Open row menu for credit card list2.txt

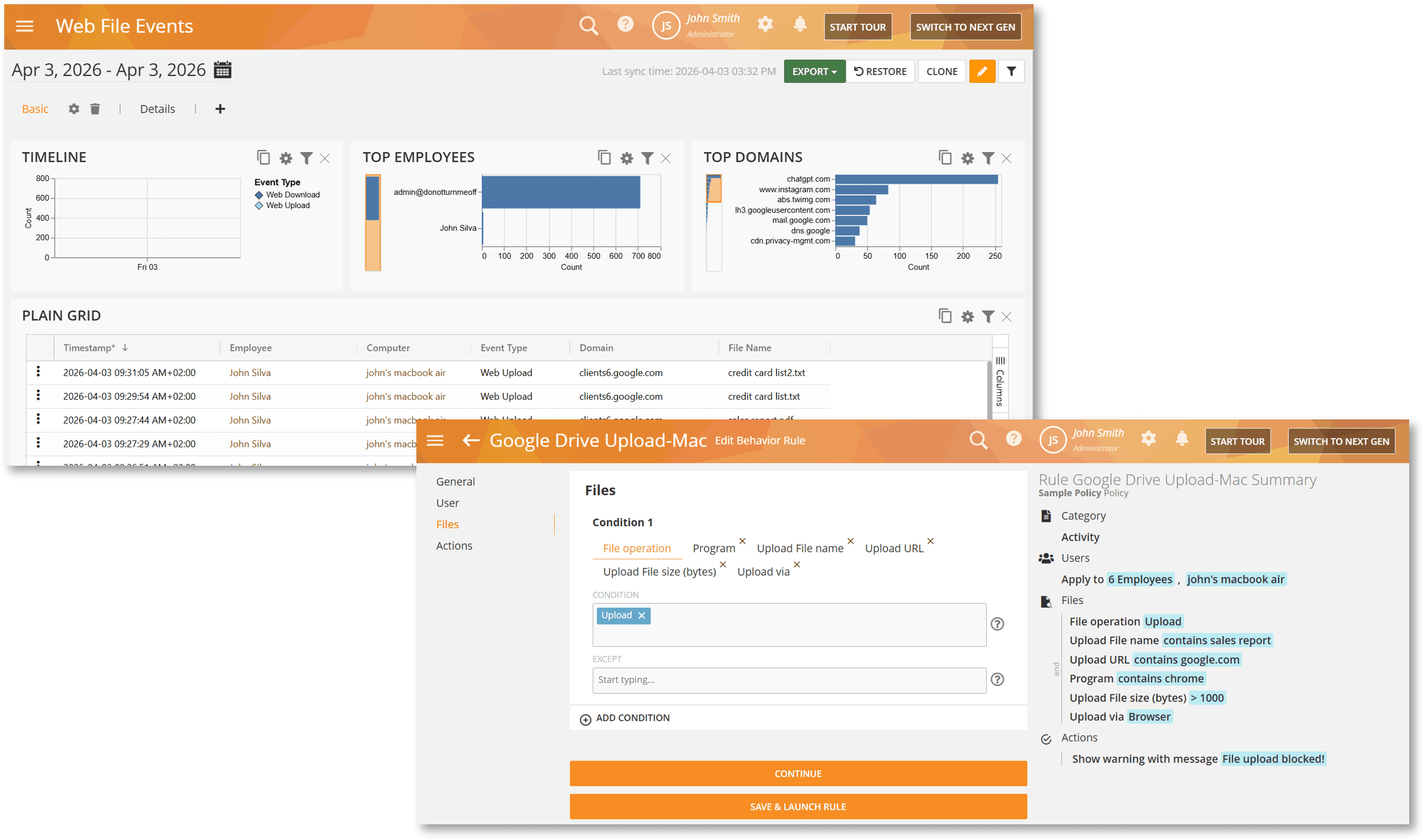(x=39, y=372)
